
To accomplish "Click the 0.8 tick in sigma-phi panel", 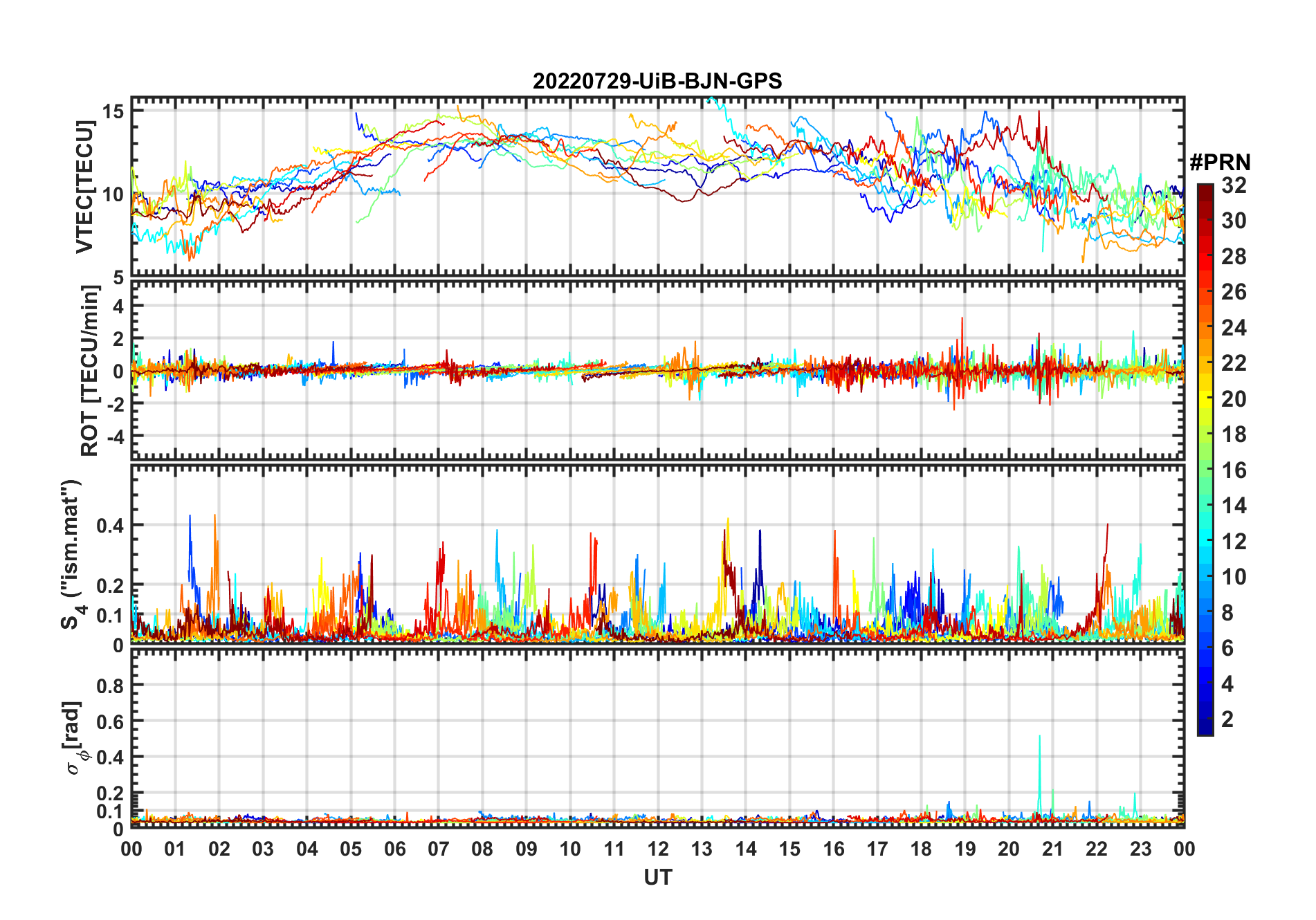I will tap(111, 686).
